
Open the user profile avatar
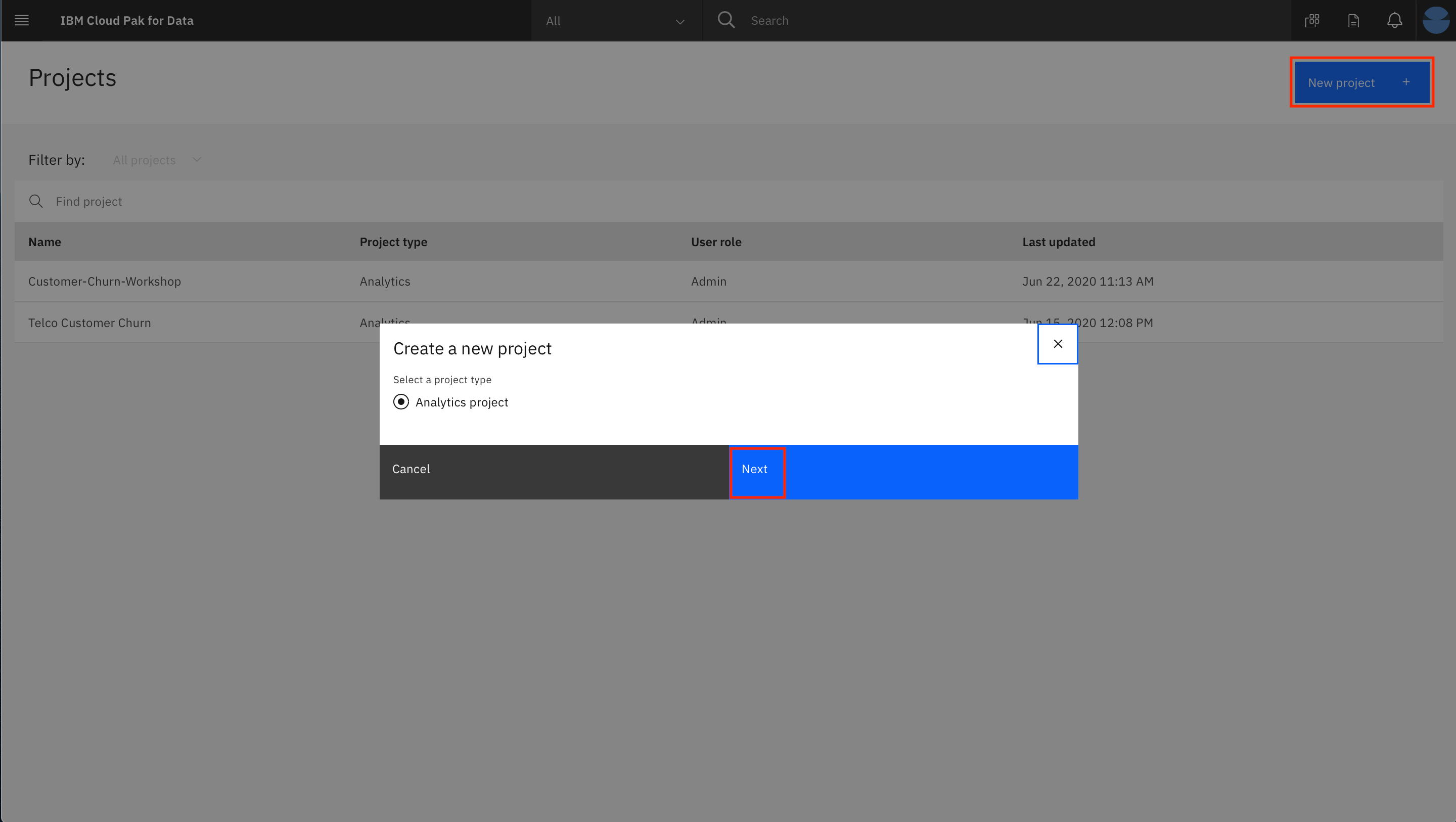1436,20
